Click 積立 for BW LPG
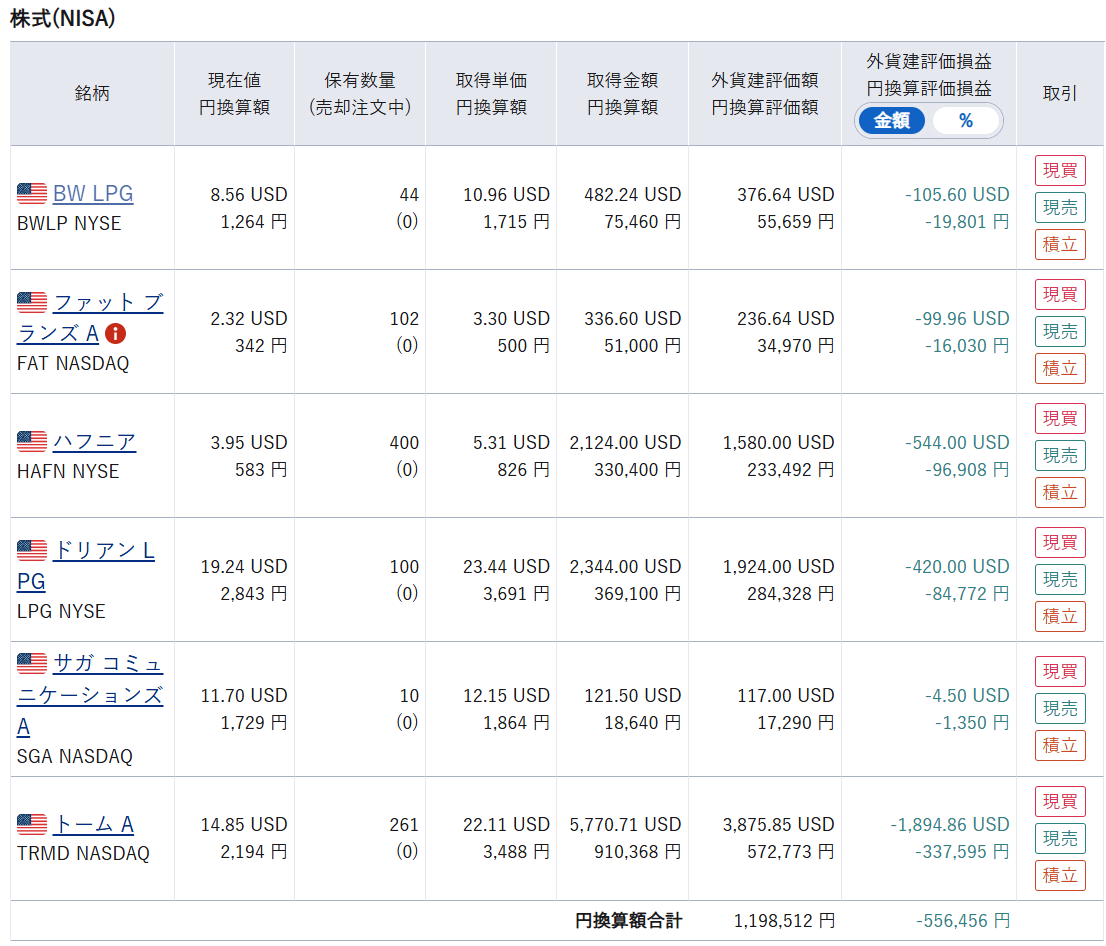Image resolution: width=1106 pixels, height=946 pixels. coord(1060,244)
